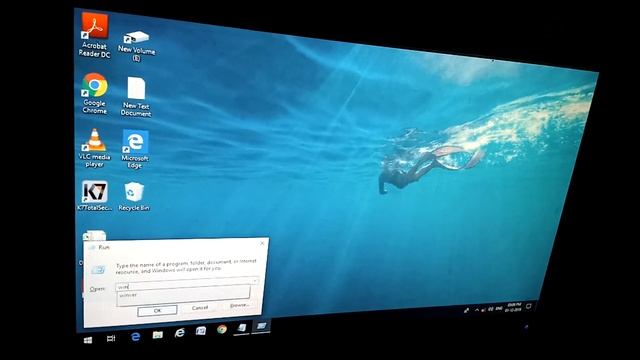Open the volume tray icon

pyautogui.click(x=491, y=309)
